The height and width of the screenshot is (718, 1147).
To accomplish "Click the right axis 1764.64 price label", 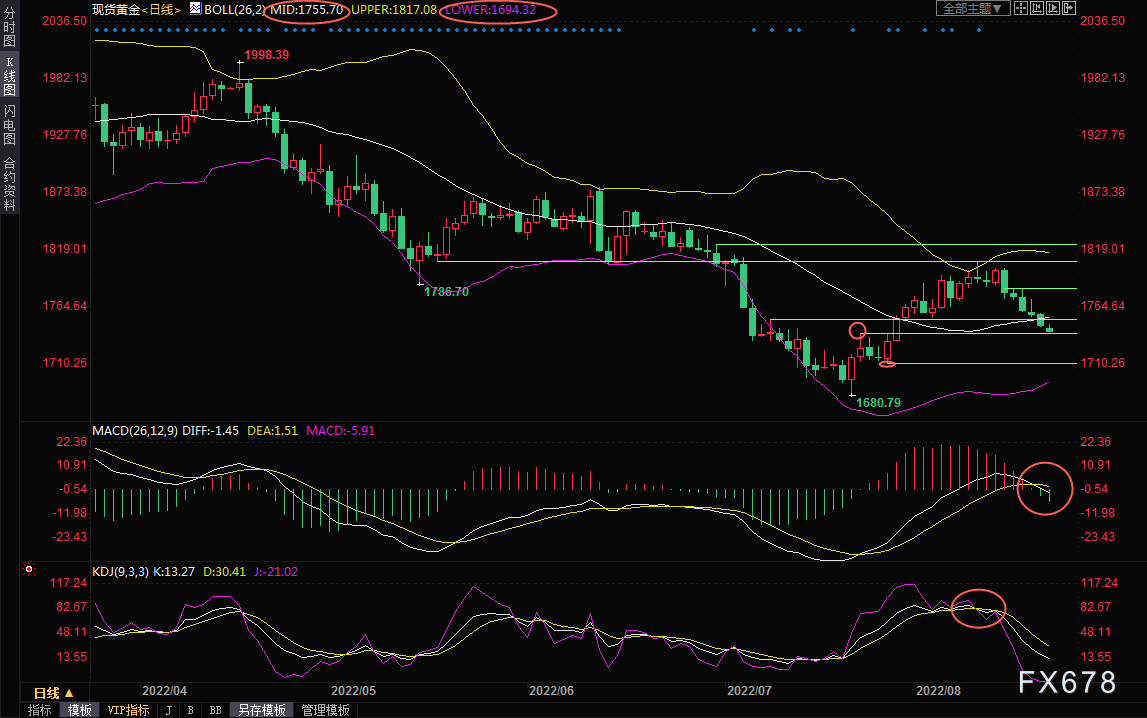I will 1103,306.
